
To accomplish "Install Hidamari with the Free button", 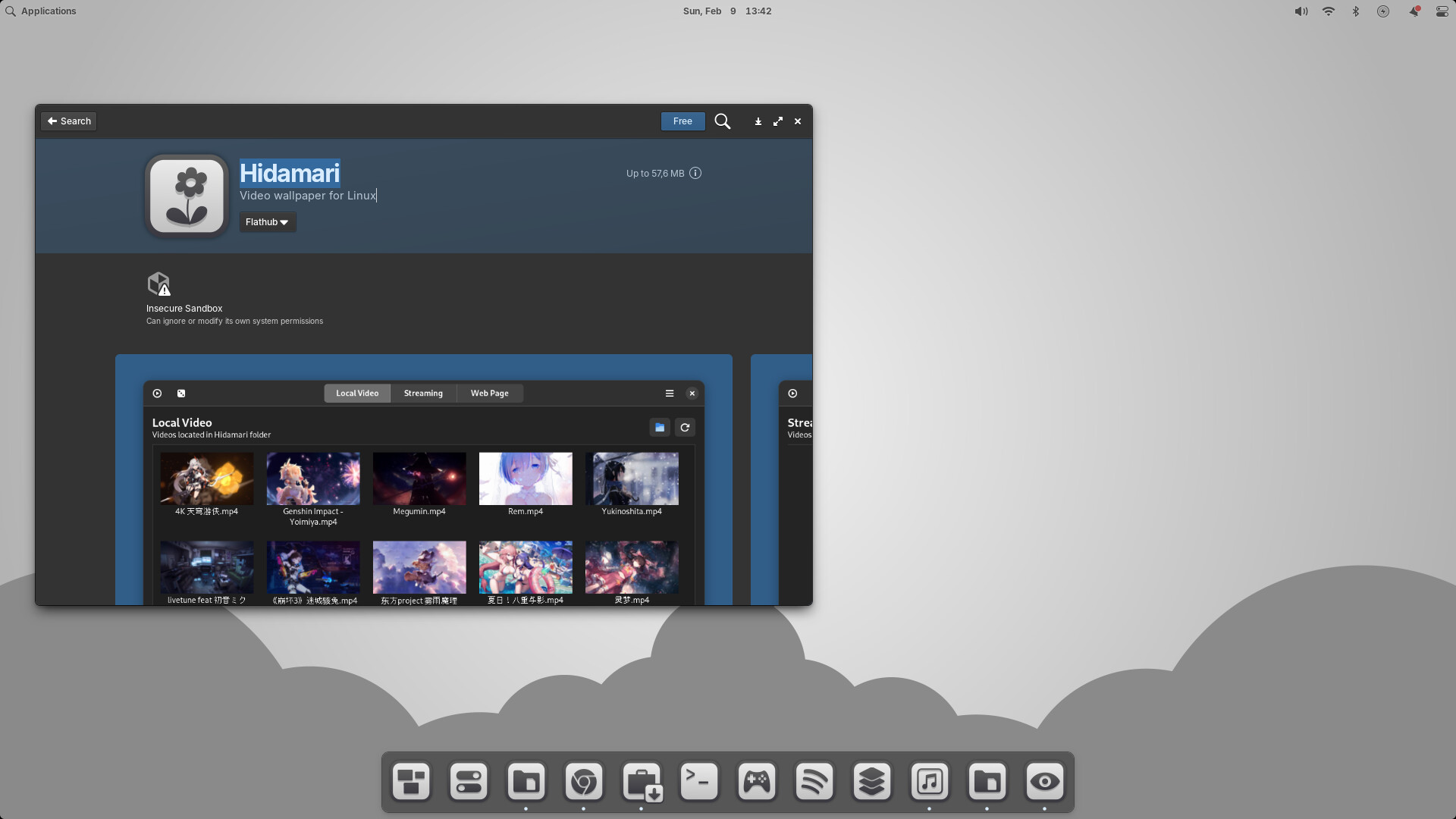I will [682, 121].
